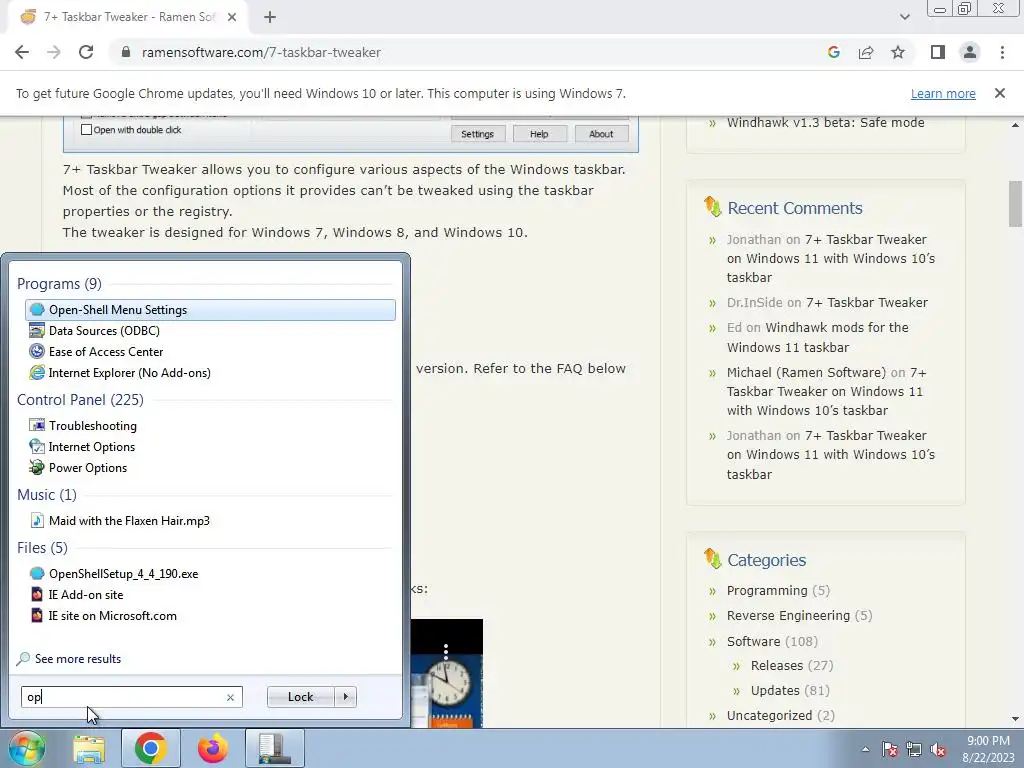
Task: Expand the Programs (9) results header
Action: tap(59, 284)
